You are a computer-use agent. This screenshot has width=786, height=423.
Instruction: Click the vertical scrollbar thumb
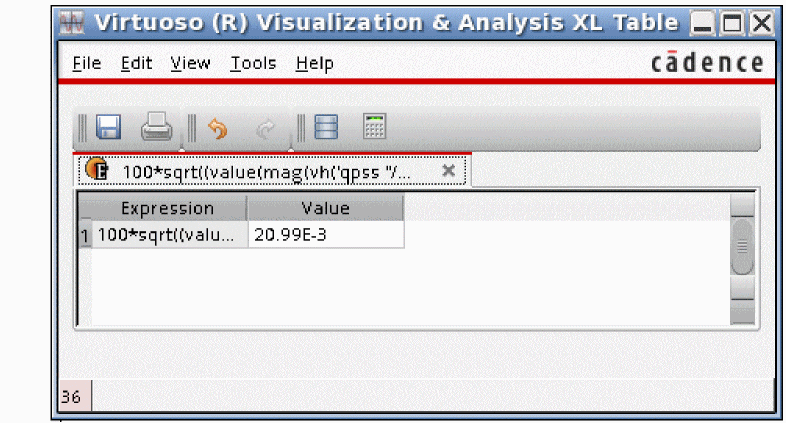(742, 246)
